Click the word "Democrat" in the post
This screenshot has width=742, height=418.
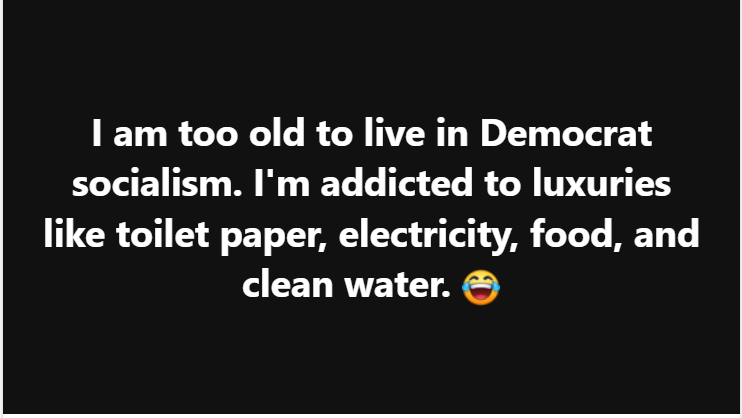point(566,133)
